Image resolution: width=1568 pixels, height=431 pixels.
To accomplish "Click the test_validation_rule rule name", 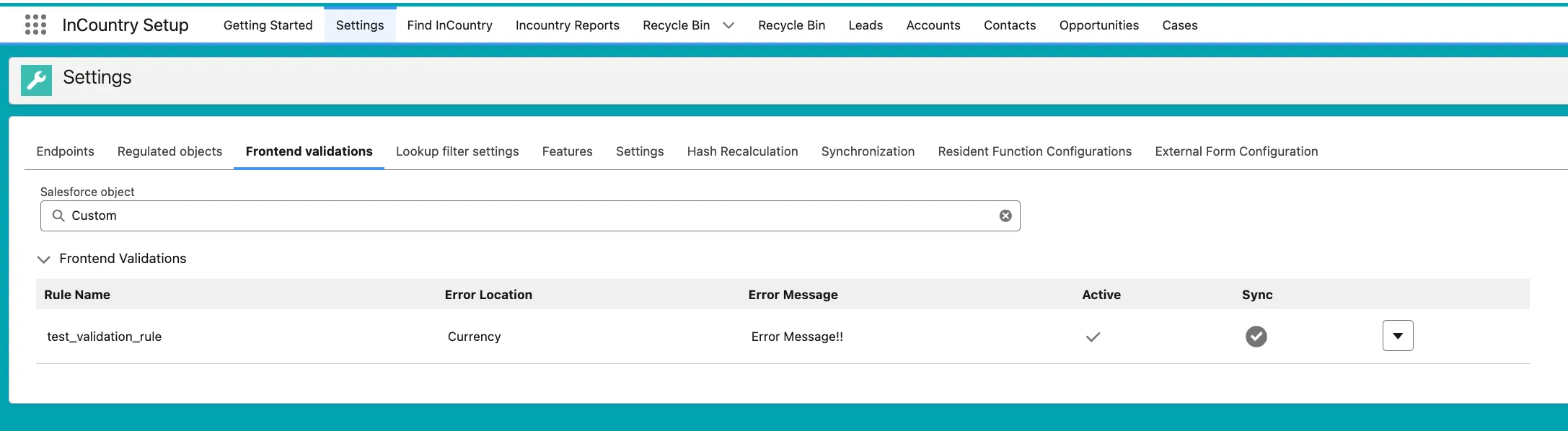I will click(x=105, y=337).
